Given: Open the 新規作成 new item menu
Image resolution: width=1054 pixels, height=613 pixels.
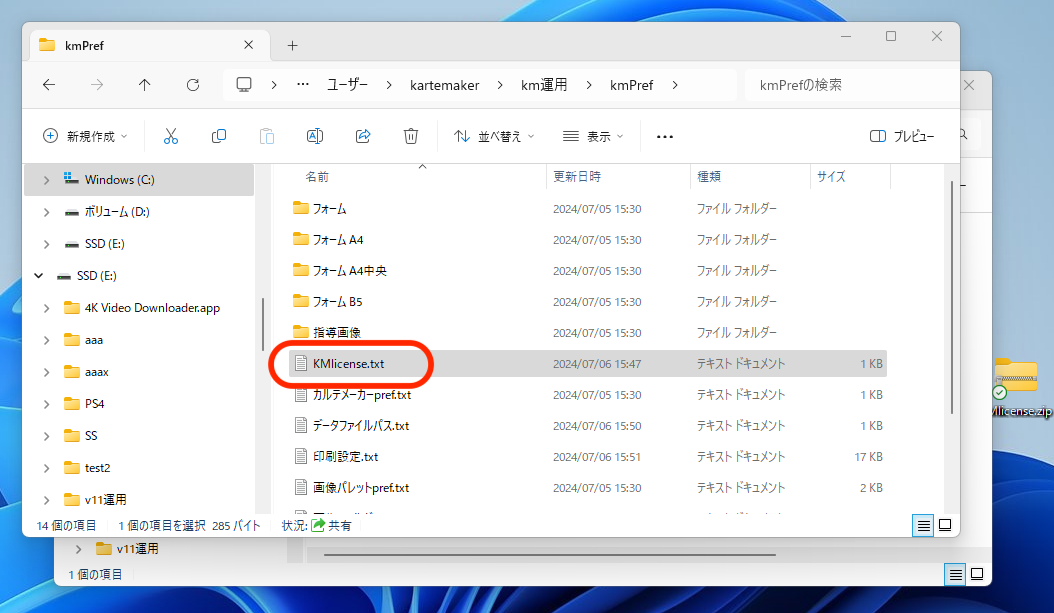Looking at the screenshot, I should (86, 136).
